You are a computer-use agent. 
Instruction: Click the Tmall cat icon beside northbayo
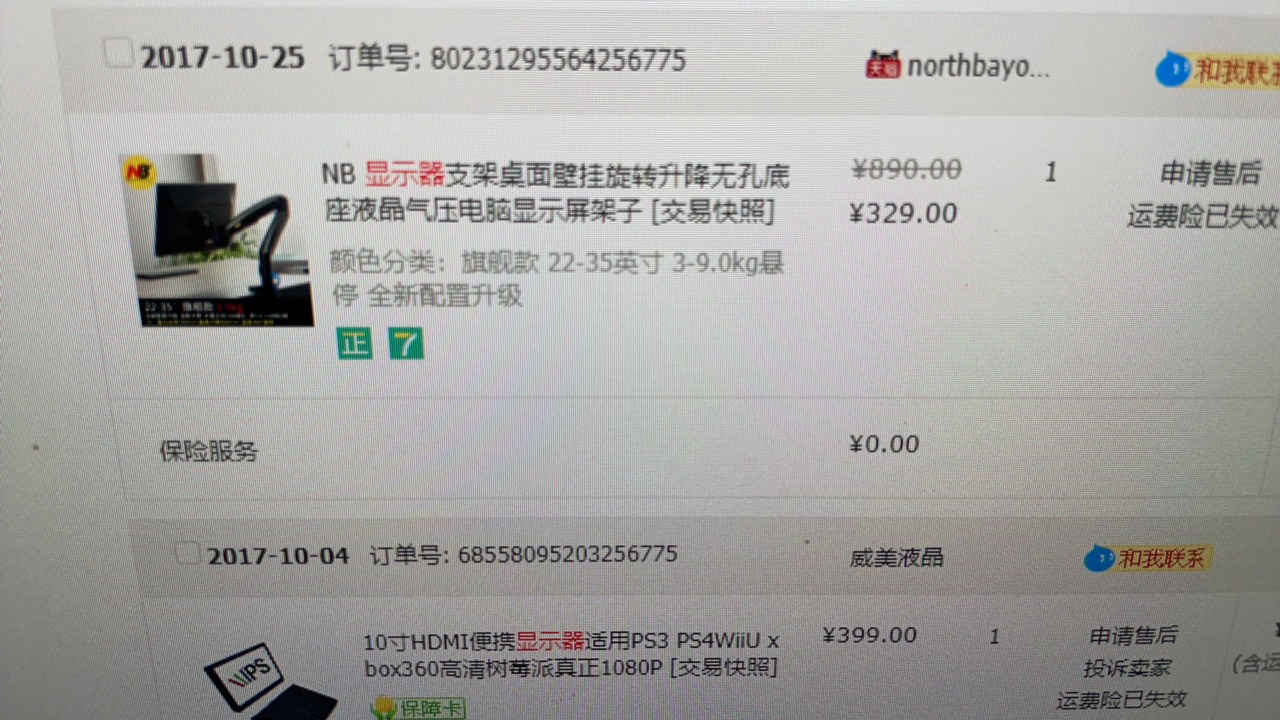(883, 65)
